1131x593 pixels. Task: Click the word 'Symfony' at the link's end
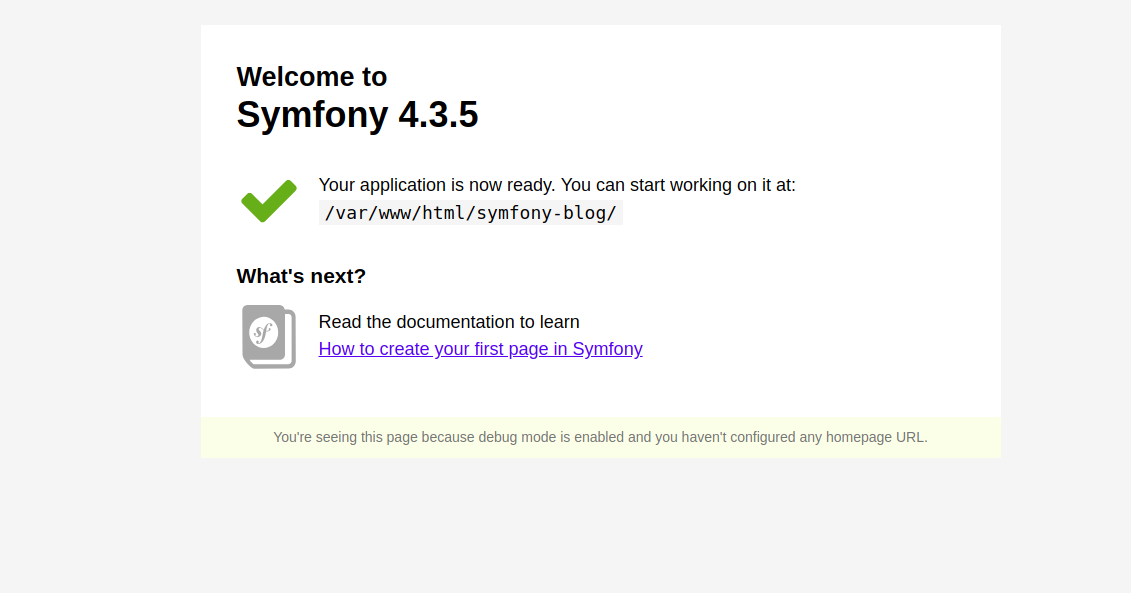coord(607,349)
